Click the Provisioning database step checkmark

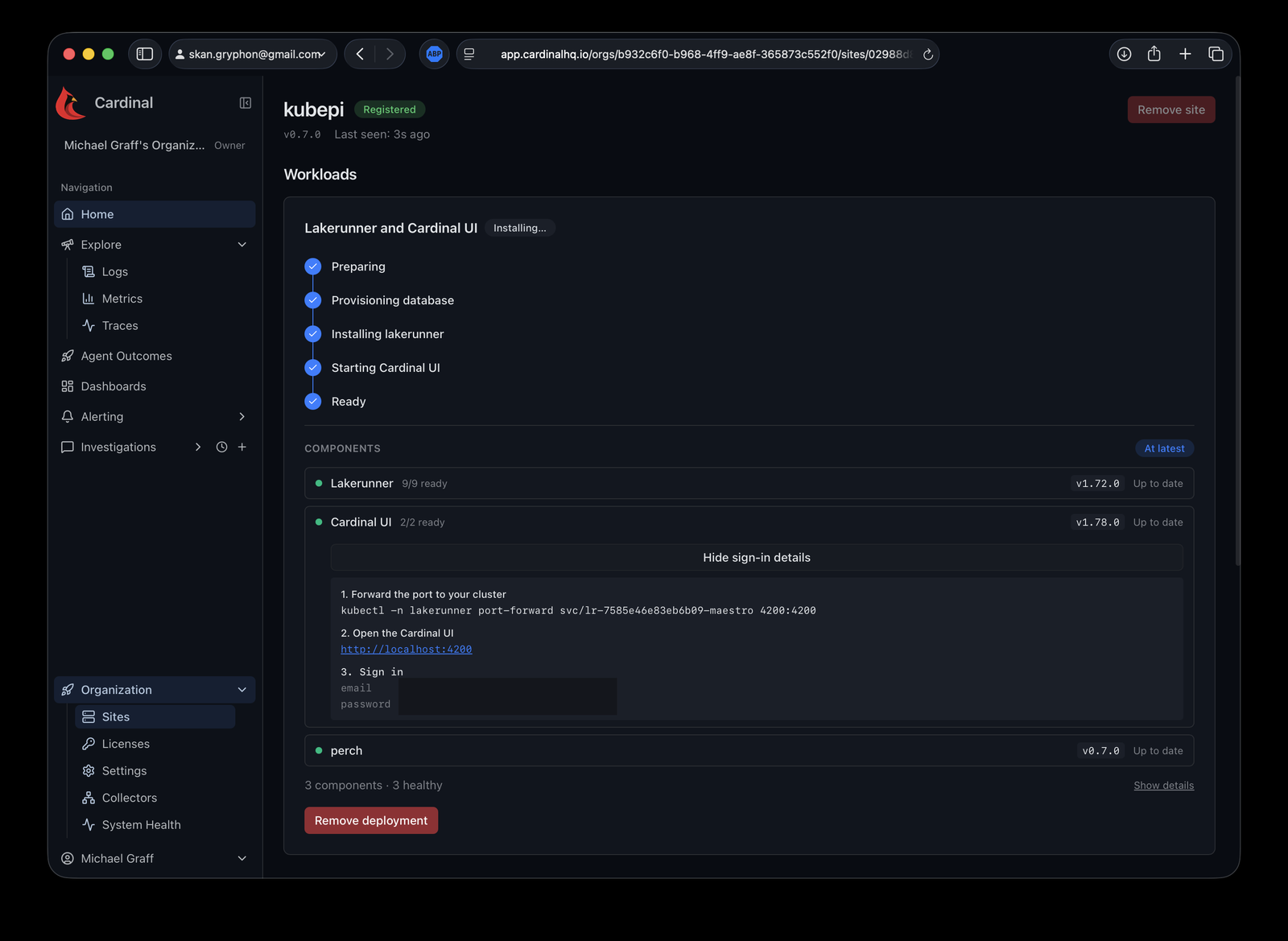pos(313,300)
